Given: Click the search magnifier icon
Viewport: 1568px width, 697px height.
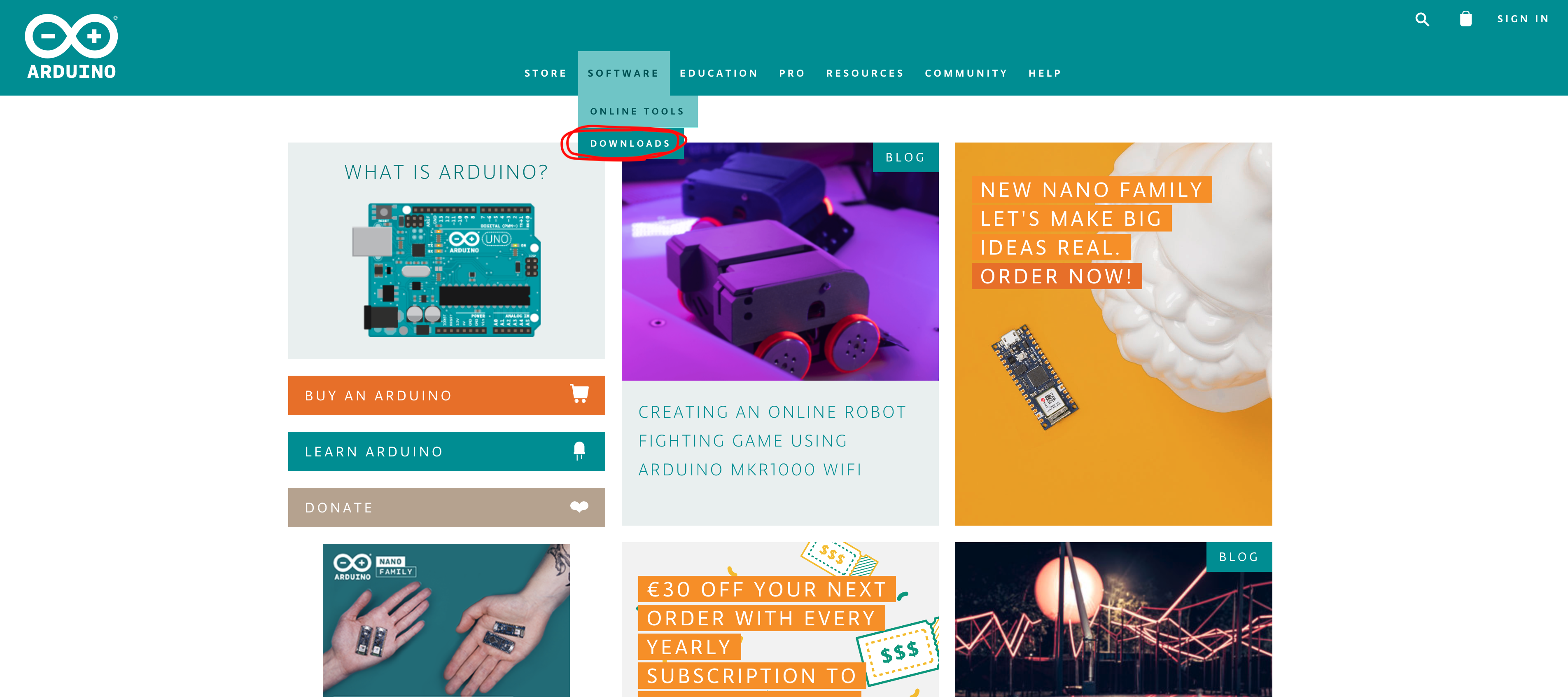Looking at the screenshot, I should click(1422, 19).
